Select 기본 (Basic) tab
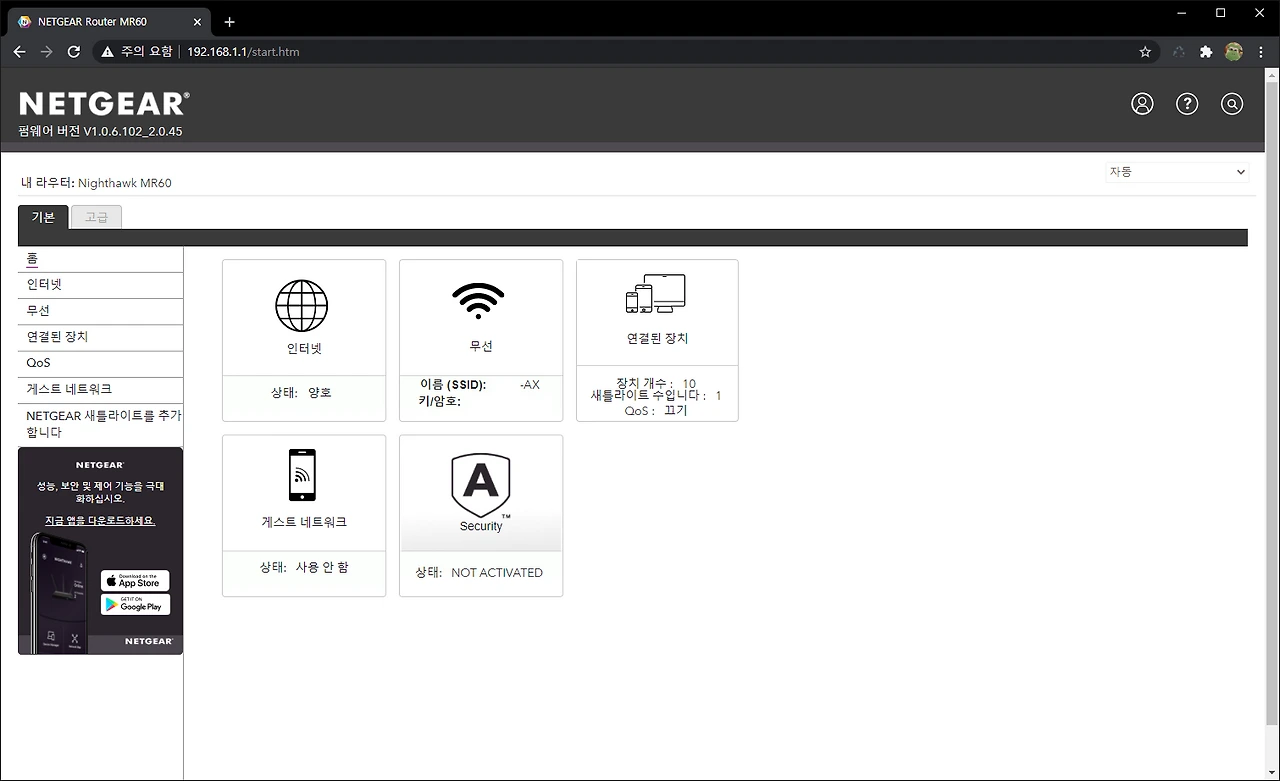The width and height of the screenshot is (1280, 781). click(42, 216)
